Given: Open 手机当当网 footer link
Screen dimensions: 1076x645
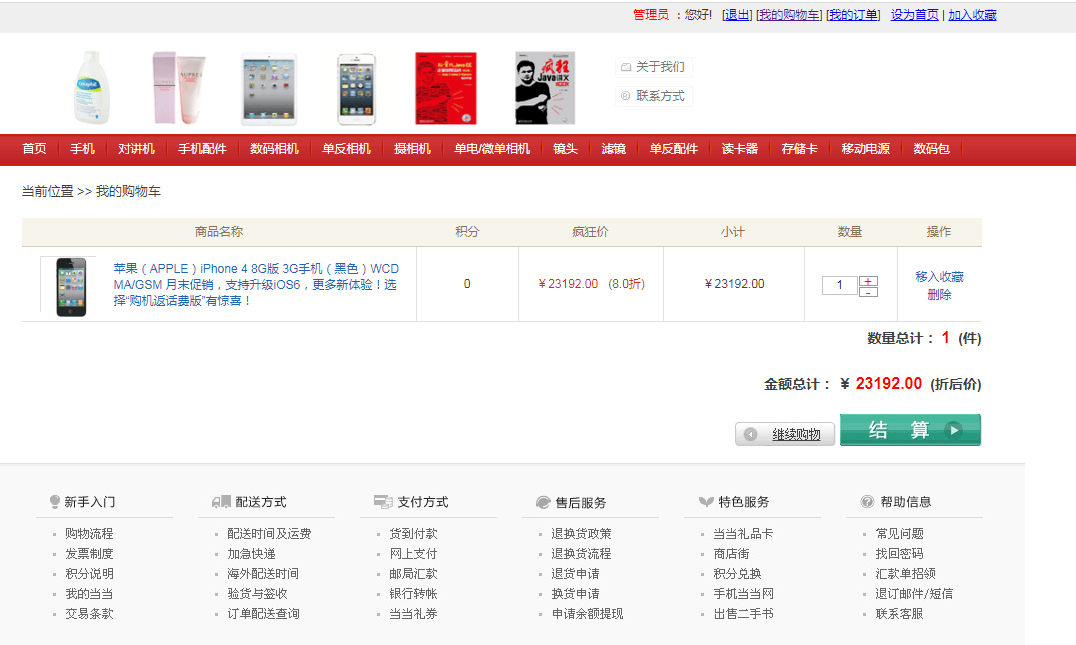Looking at the screenshot, I should (x=743, y=594).
